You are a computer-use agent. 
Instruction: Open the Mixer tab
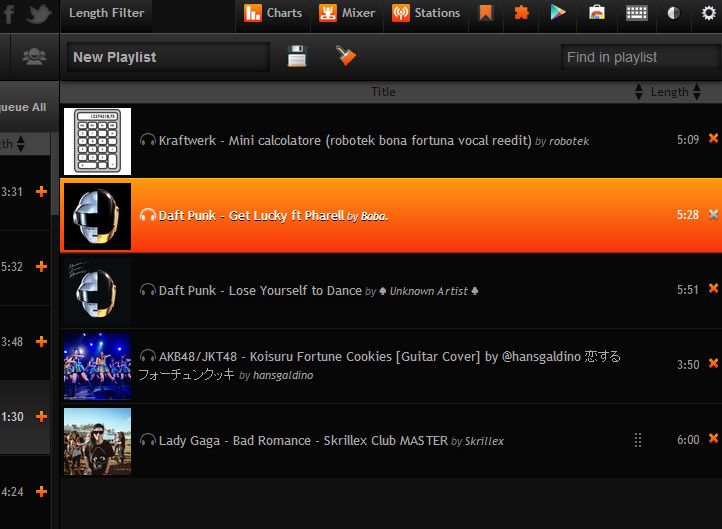(347, 13)
